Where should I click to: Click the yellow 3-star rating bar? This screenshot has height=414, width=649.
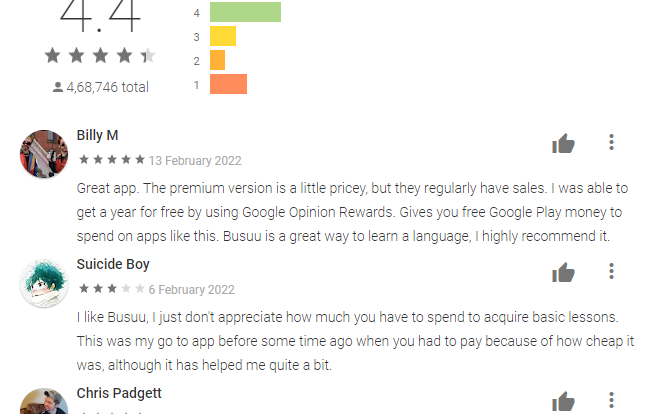[x=223, y=36]
